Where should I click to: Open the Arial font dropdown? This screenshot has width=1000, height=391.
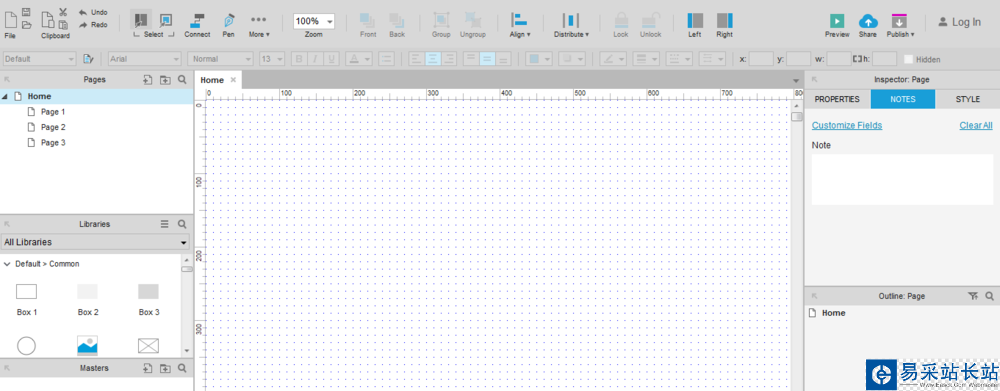(145, 59)
